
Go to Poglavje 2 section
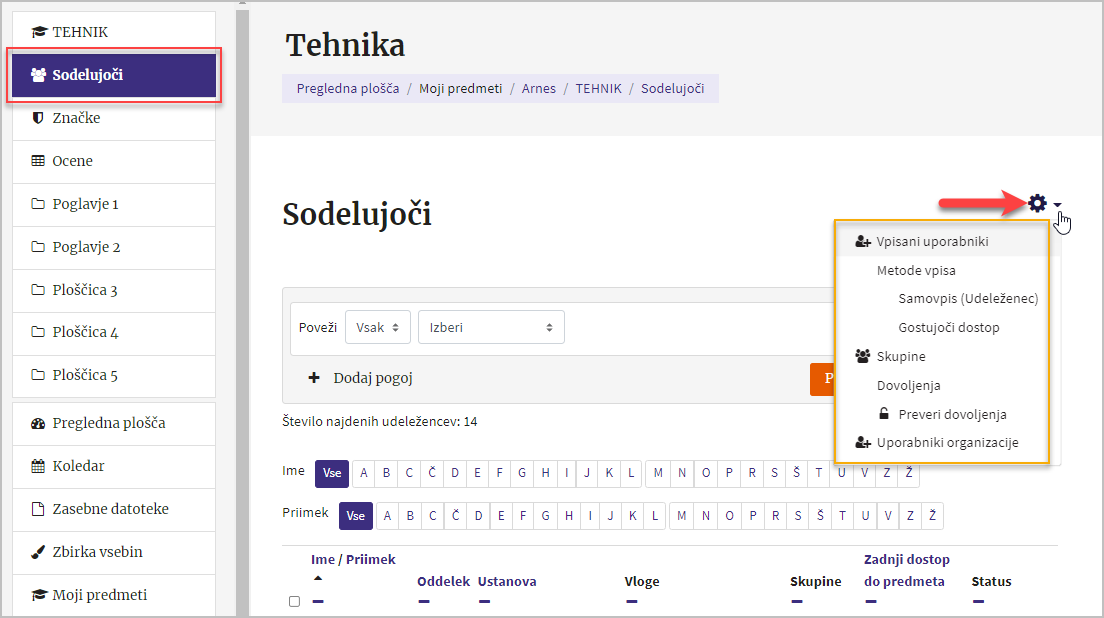pyautogui.click(x=114, y=247)
